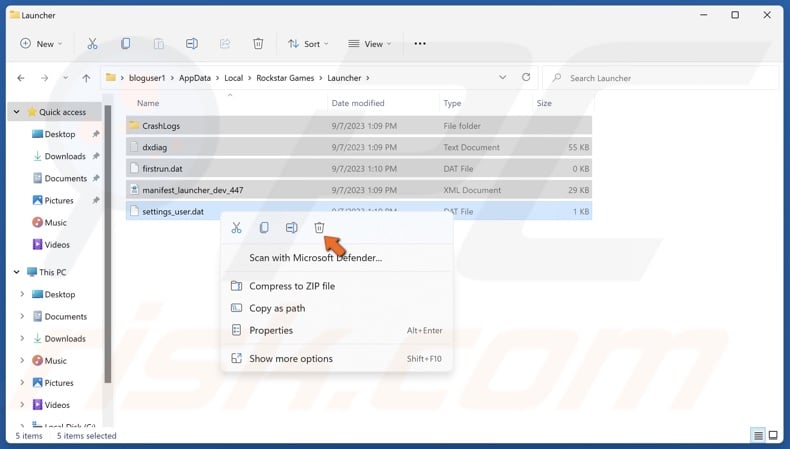Select the CrashLogs folder

(359, 126)
